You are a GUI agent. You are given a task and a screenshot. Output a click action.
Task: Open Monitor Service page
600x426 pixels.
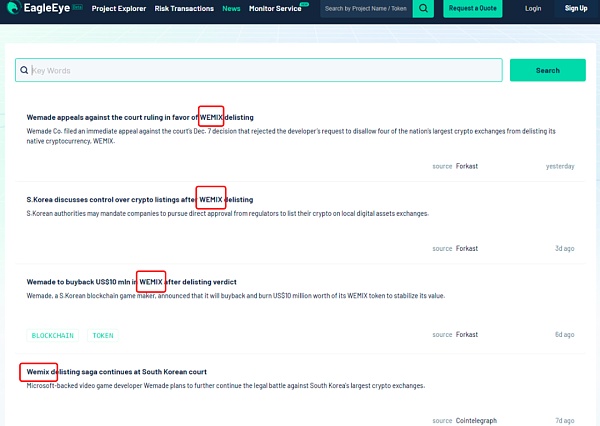(275, 8)
